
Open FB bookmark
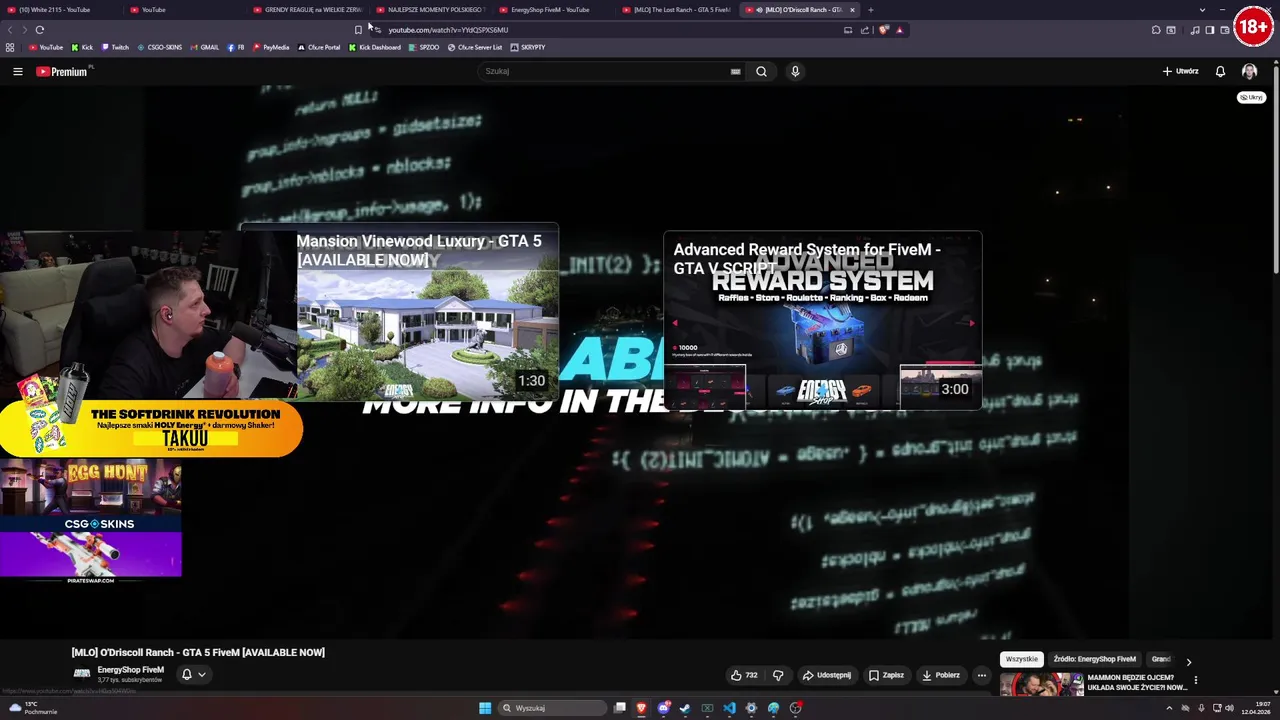[x=236, y=47]
